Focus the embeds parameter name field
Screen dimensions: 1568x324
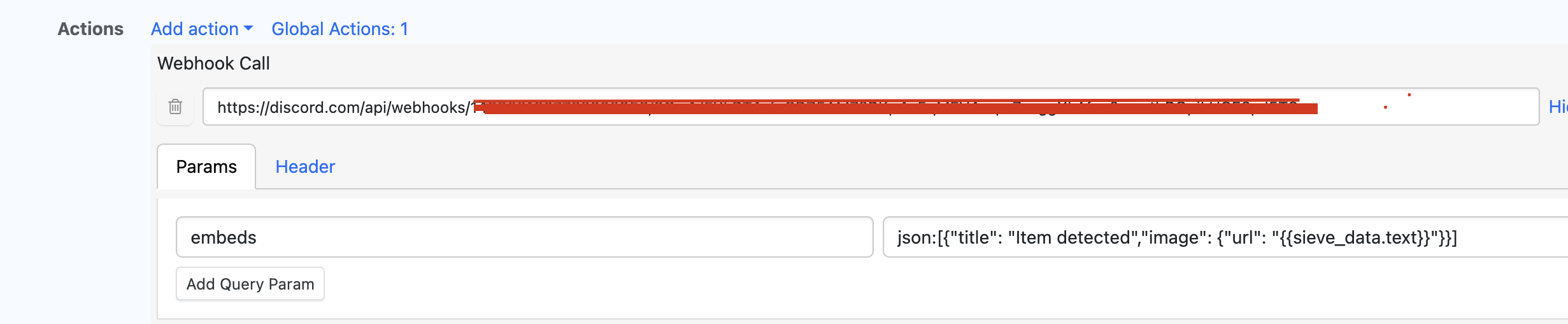(524, 237)
